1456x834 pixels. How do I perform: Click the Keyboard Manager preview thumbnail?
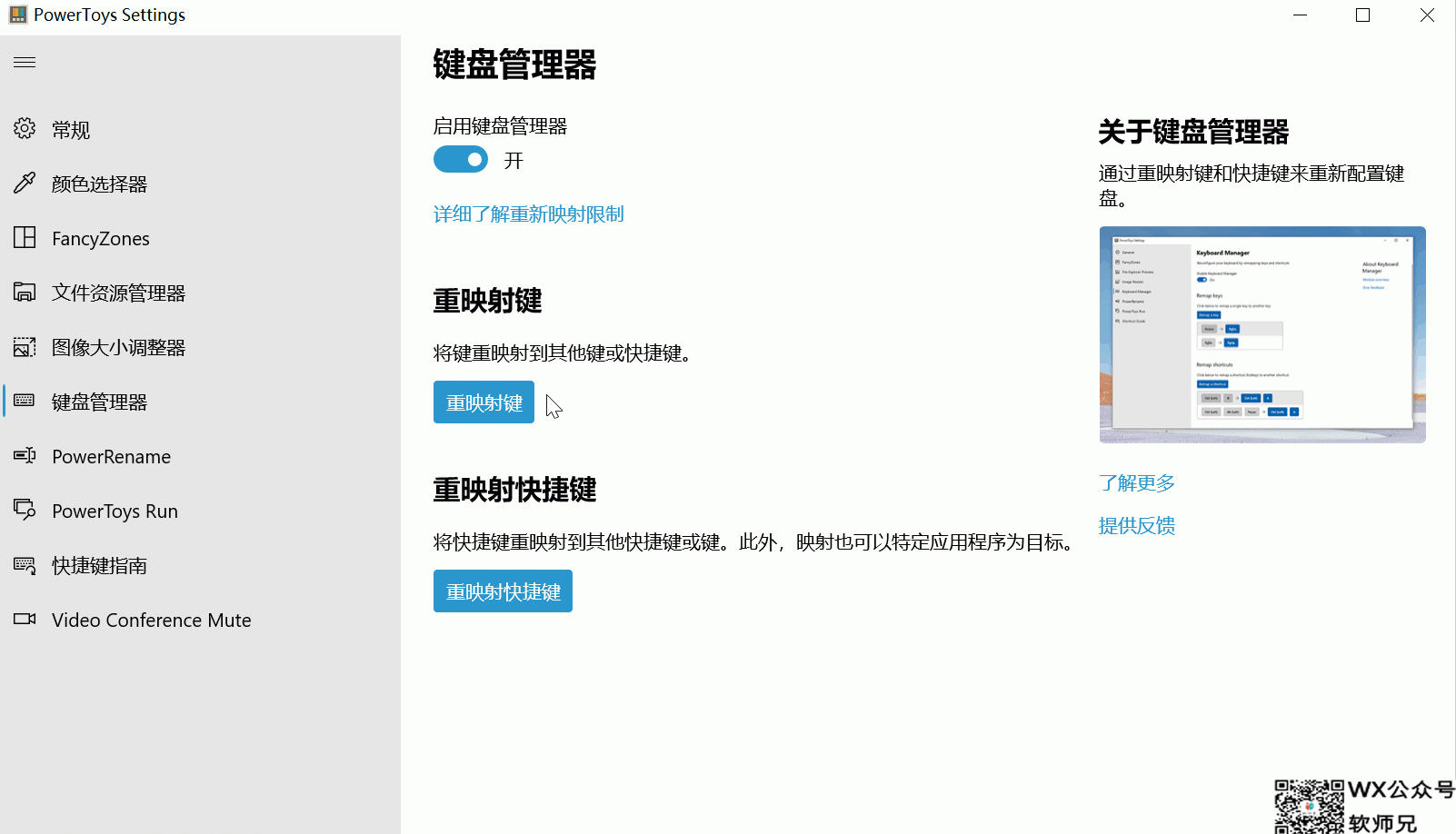click(x=1262, y=335)
